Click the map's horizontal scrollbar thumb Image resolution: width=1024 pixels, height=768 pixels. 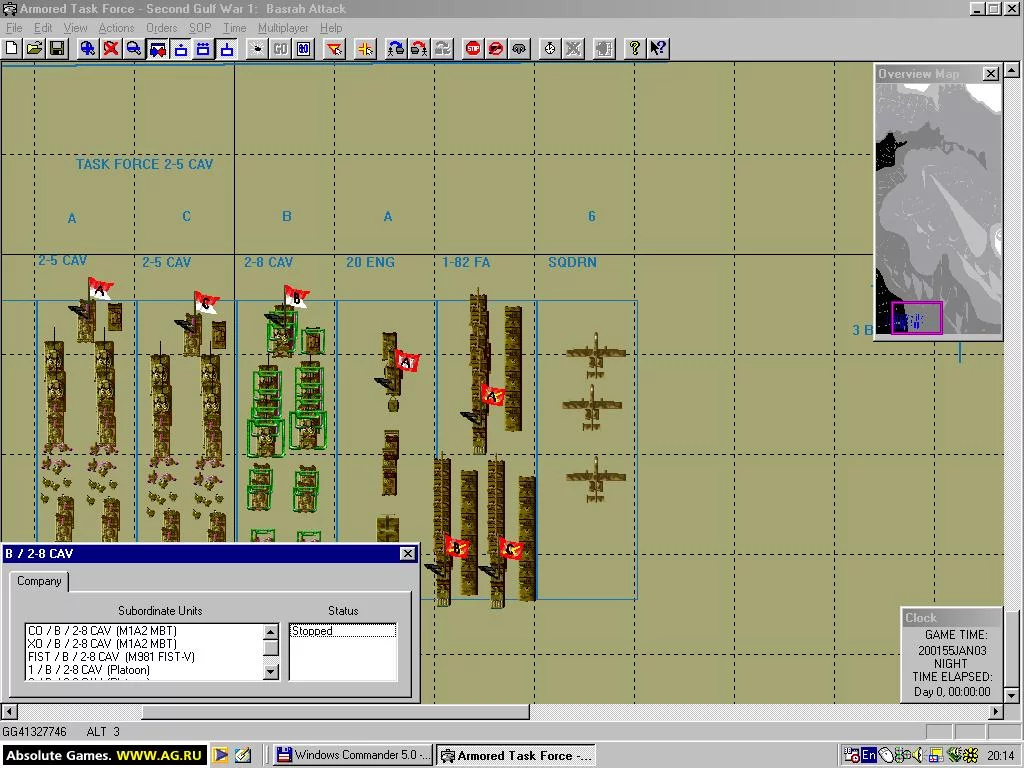coord(335,711)
